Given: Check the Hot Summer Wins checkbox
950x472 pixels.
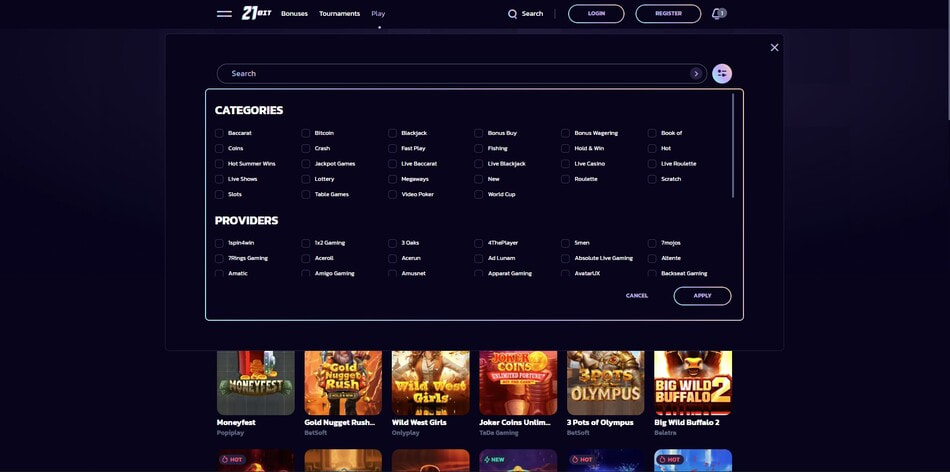Looking at the screenshot, I should pos(219,164).
